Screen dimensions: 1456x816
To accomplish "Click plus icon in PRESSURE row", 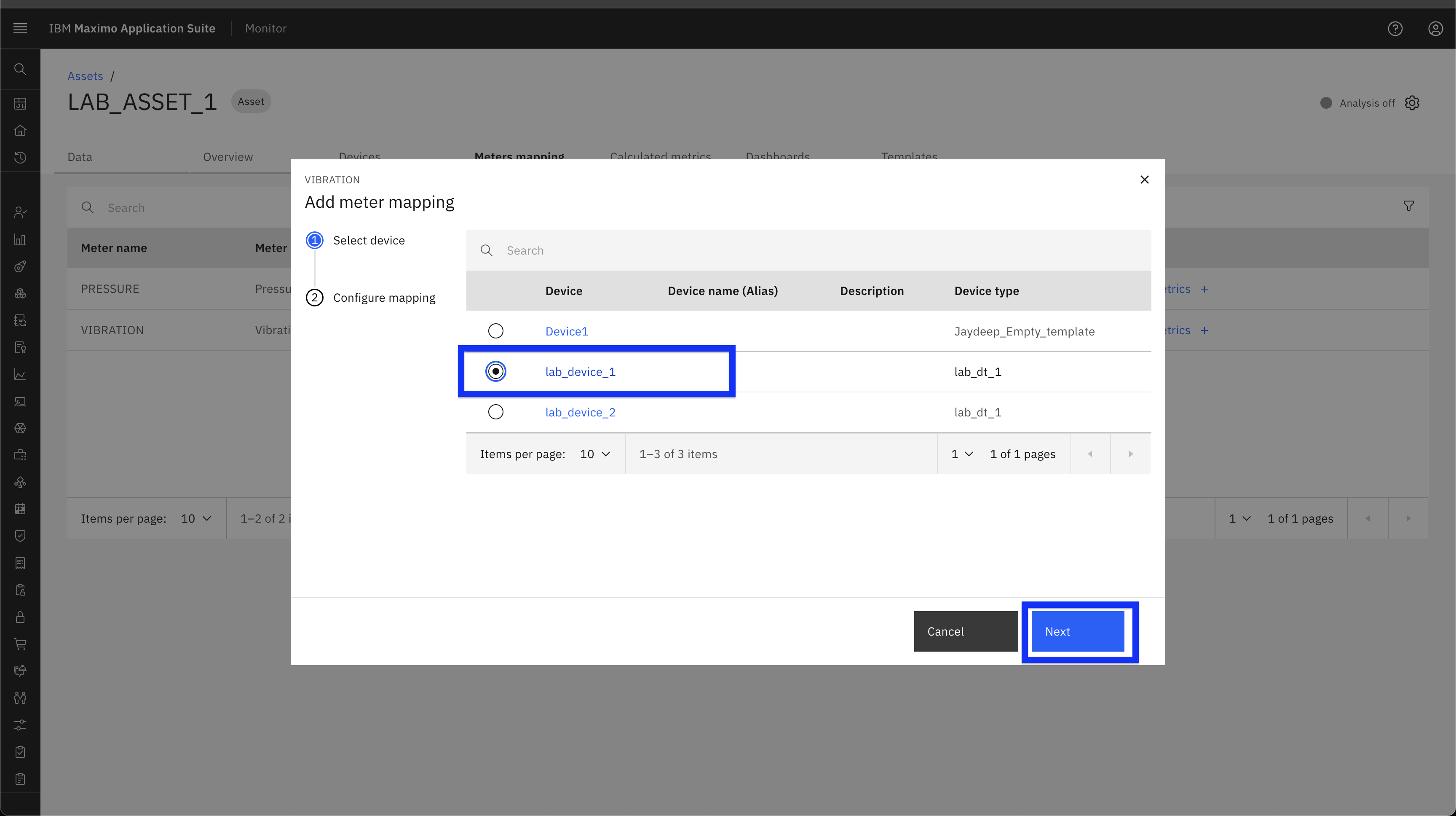I will click(x=1204, y=289).
